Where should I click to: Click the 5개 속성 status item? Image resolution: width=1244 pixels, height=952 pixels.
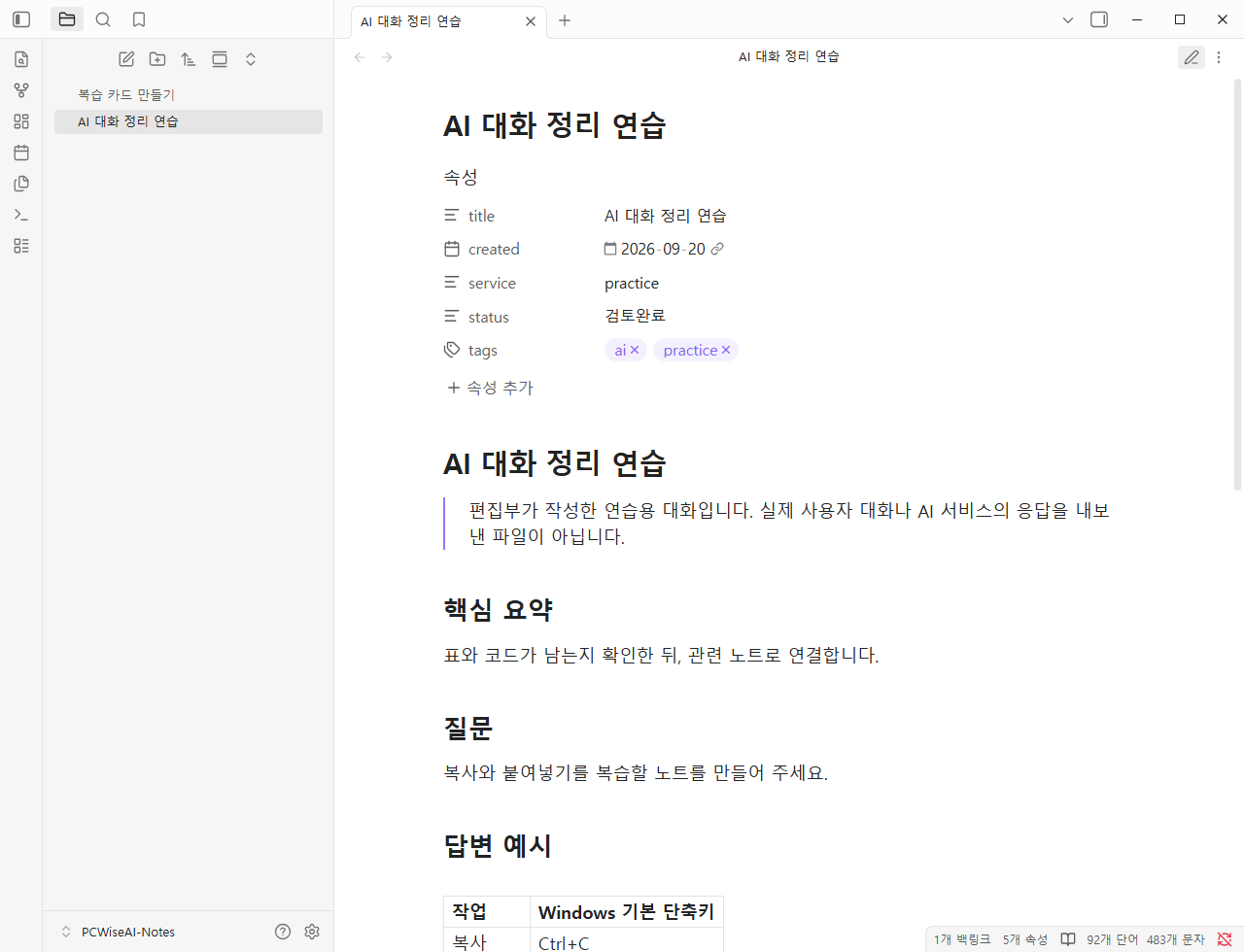pos(1025,939)
